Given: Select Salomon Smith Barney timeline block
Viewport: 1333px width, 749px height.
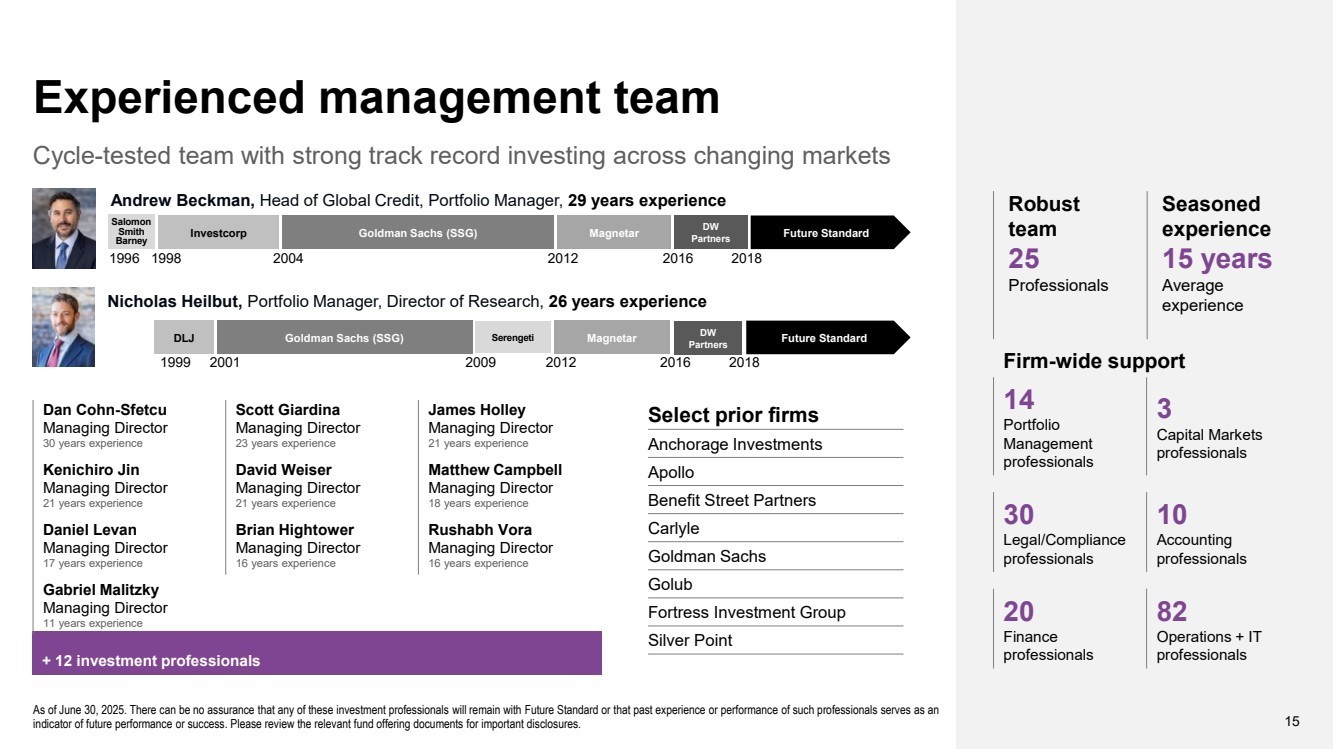Looking at the screenshot, I should (131, 232).
